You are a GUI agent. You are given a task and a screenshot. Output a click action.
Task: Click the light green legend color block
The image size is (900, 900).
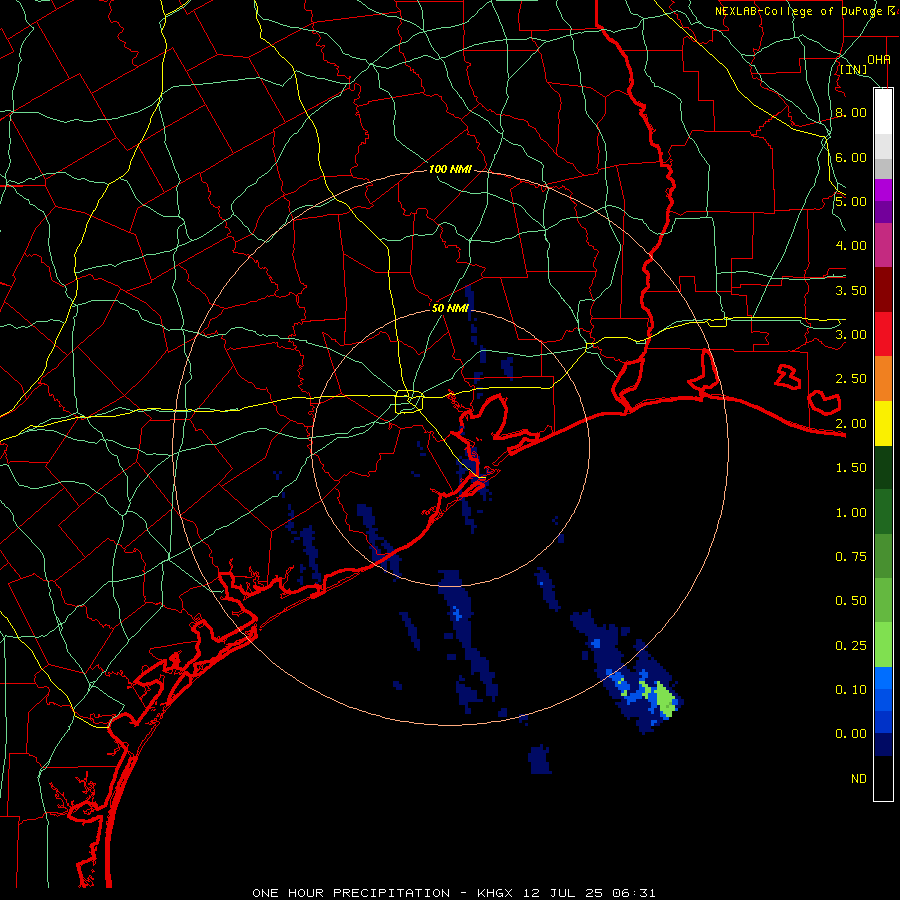tap(883, 645)
